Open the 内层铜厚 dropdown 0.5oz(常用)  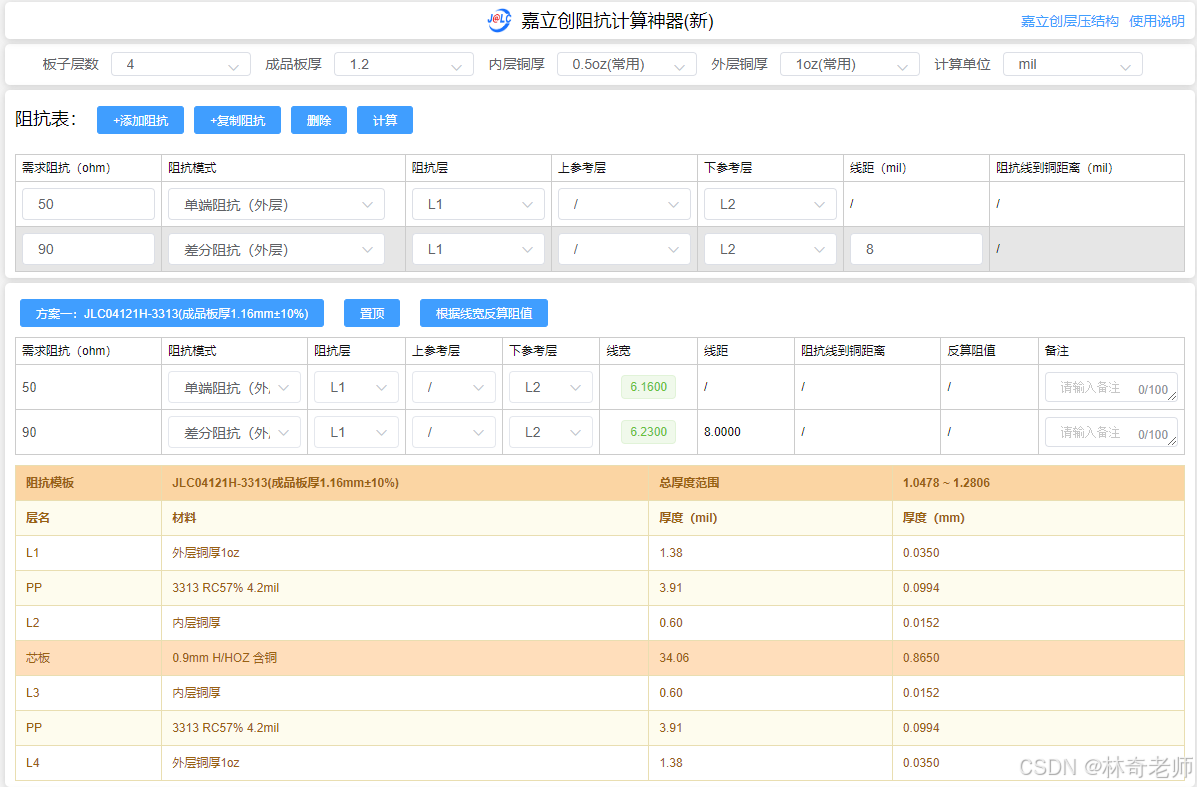click(627, 64)
